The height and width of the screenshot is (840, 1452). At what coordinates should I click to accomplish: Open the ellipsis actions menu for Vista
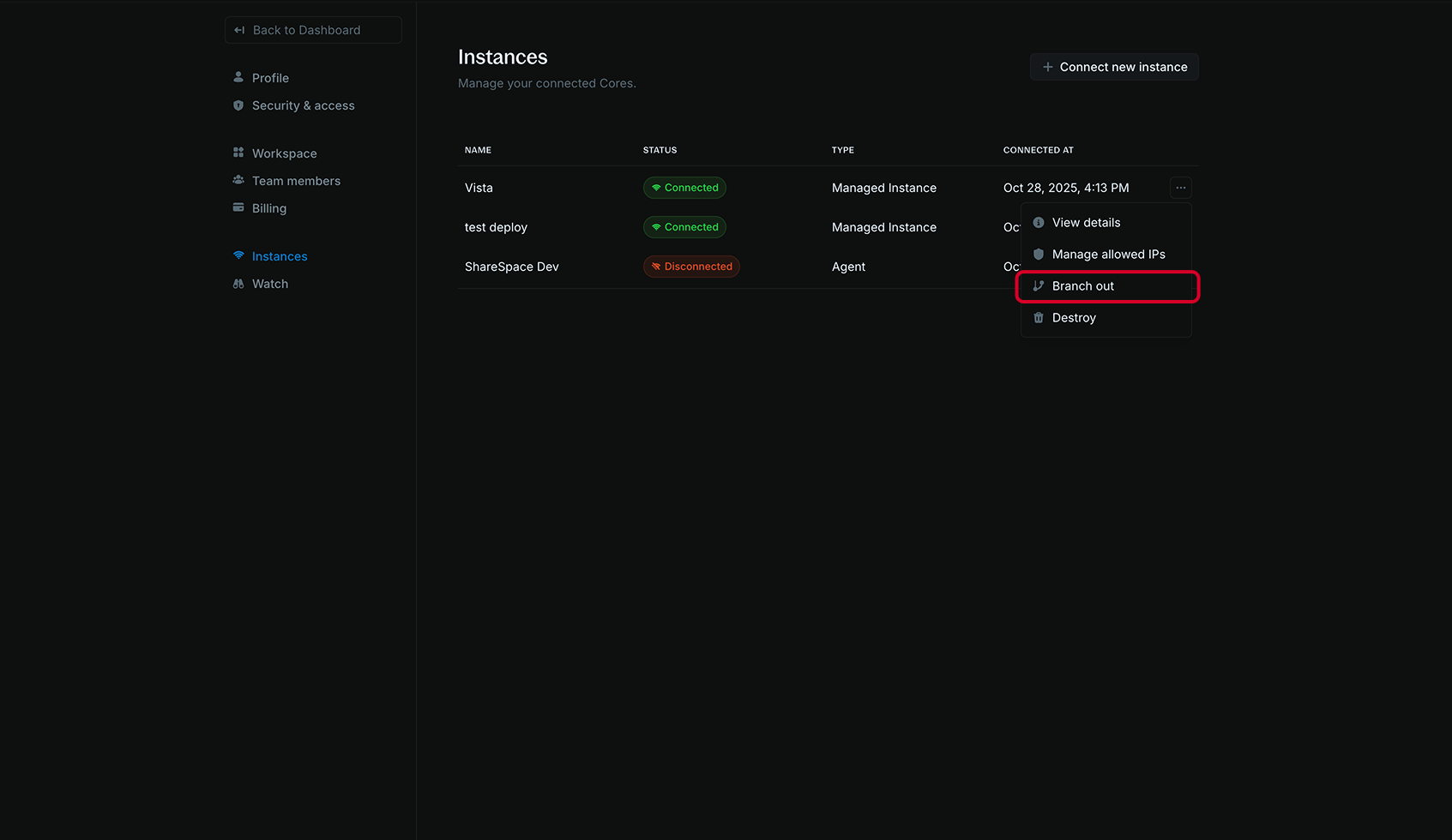tap(1180, 188)
